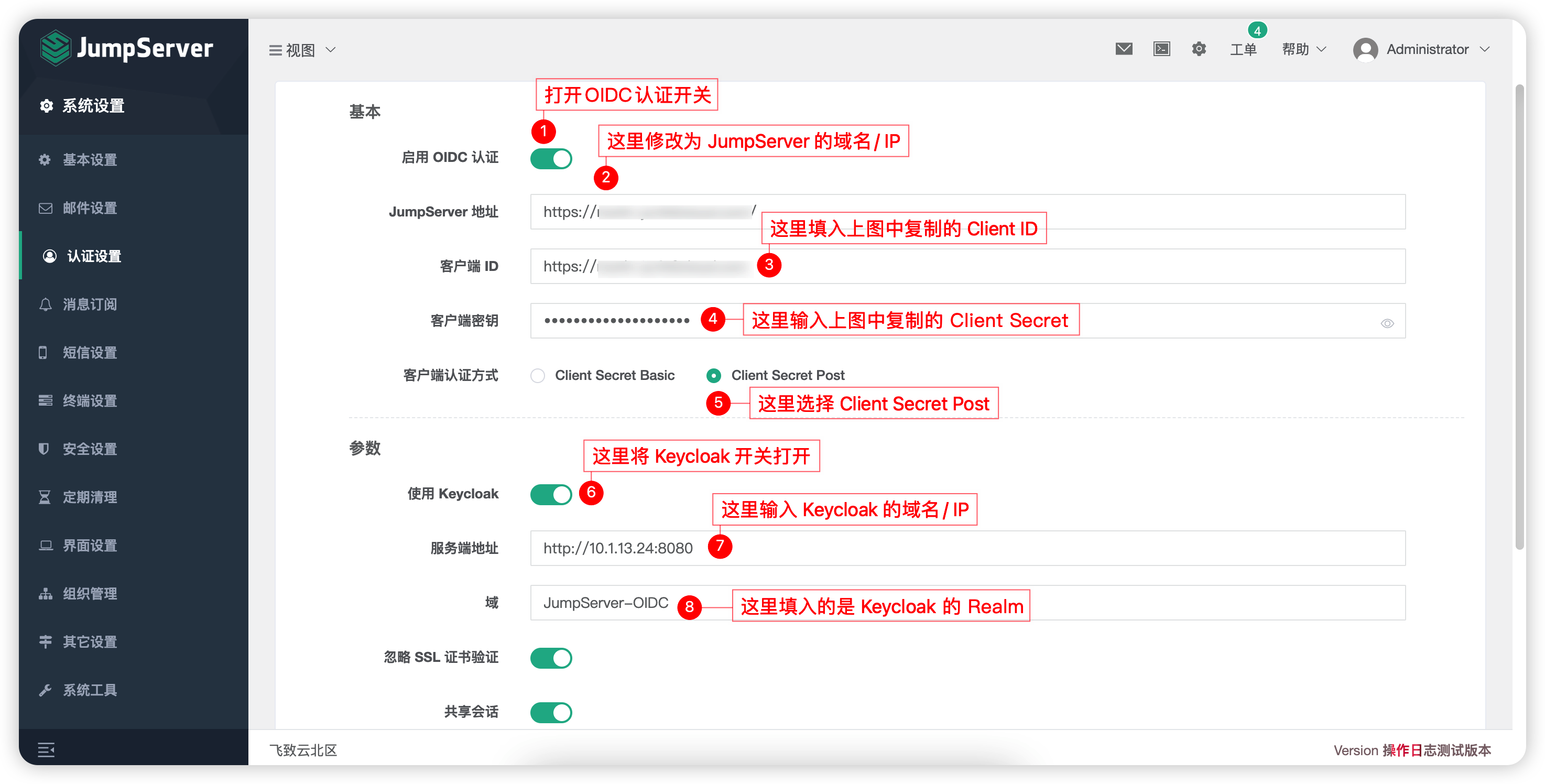The image size is (1545, 784).
Task: Focus the JumpServer 地址 input field
Action: click(x=967, y=212)
